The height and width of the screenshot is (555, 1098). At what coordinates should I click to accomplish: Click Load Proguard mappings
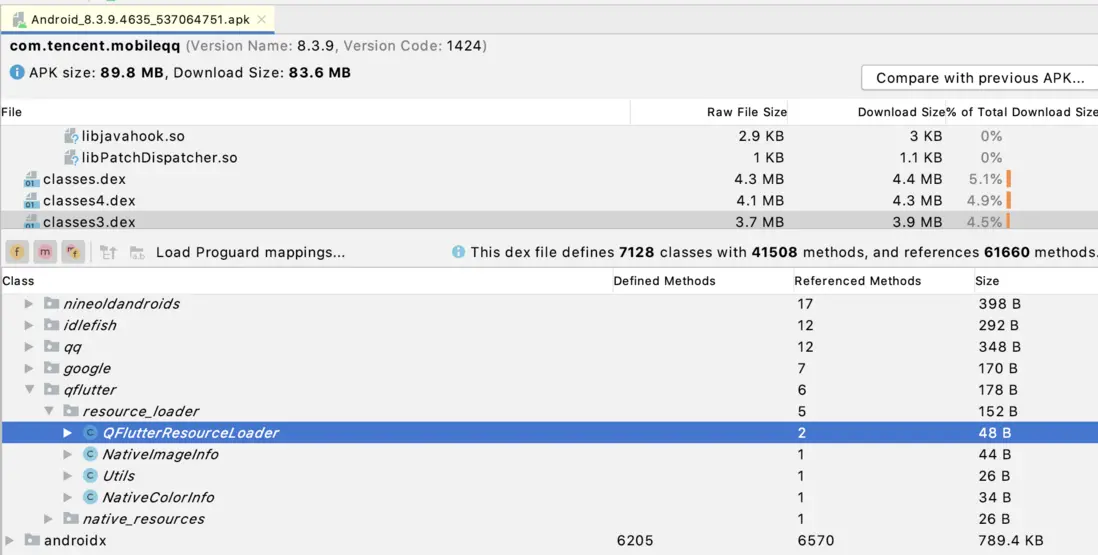[x=250, y=252]
